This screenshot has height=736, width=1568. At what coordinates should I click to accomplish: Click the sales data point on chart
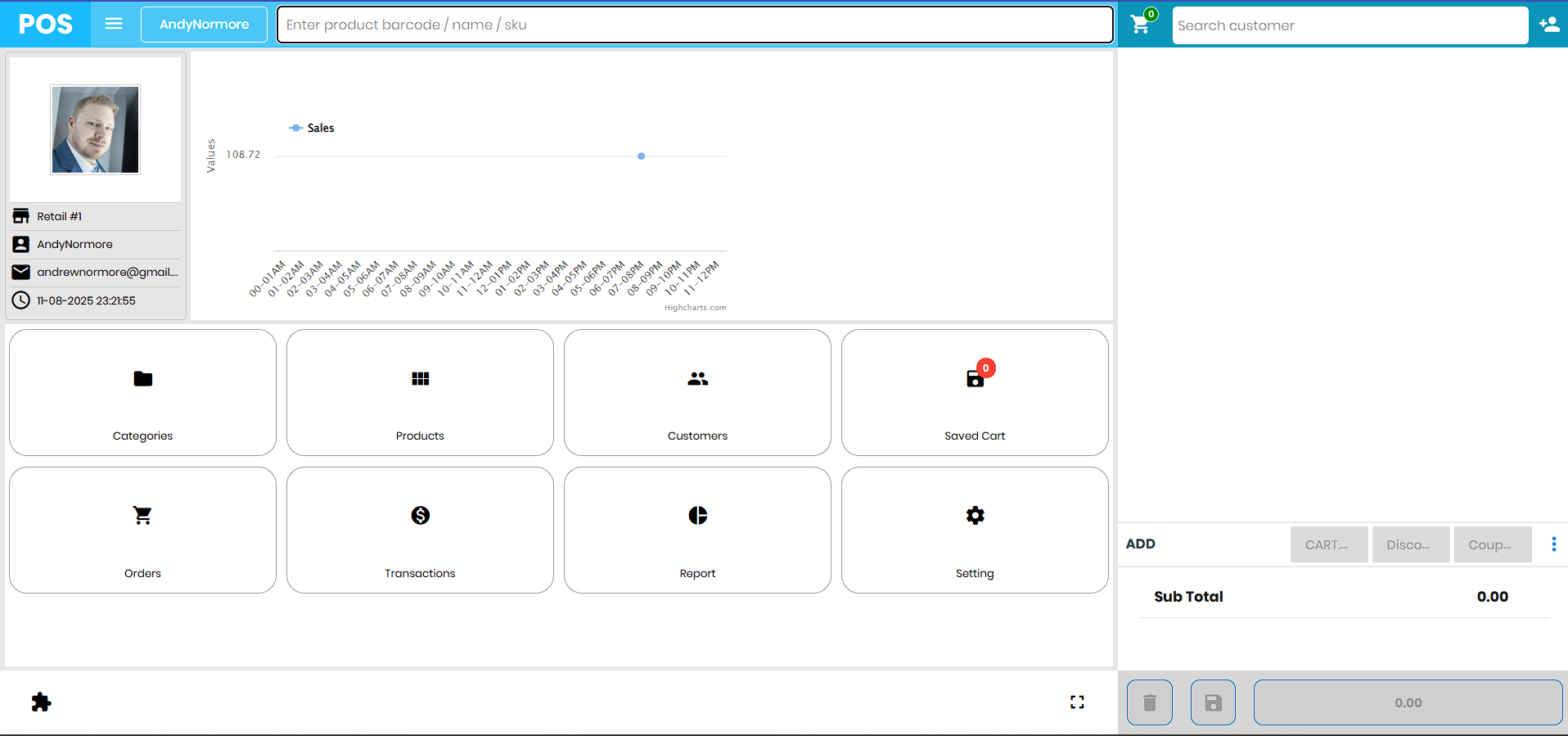click(x=641, y=156)
